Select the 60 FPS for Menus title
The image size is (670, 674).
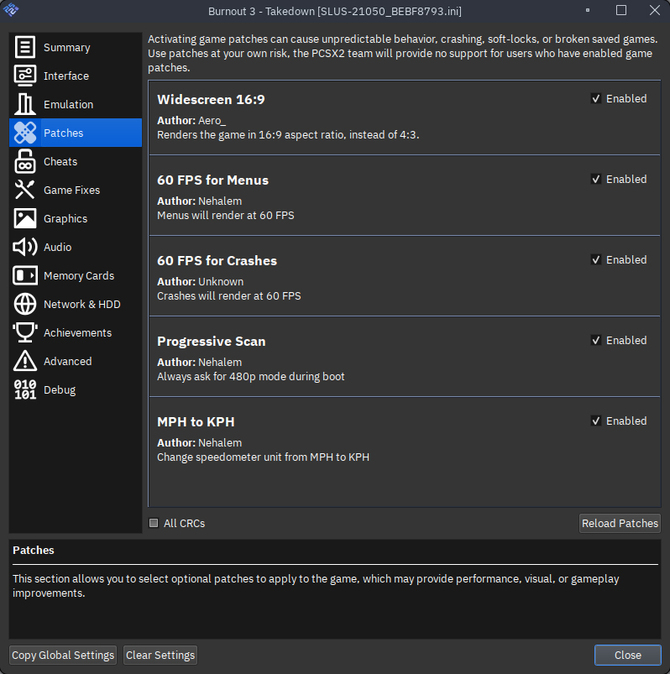click(x=213, y=180)
